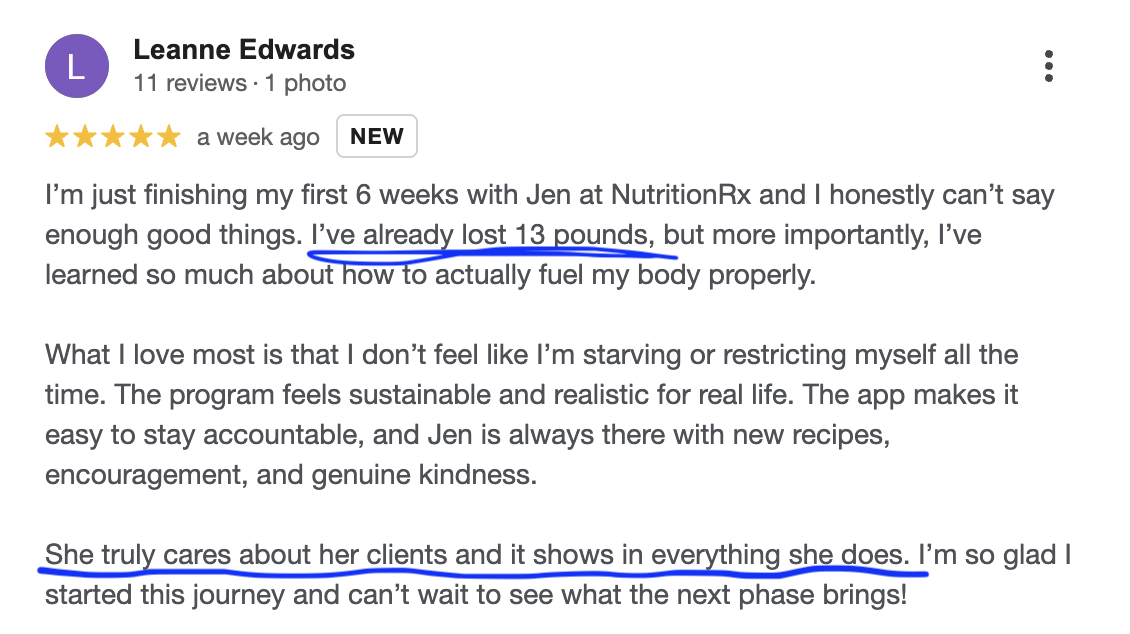Click the line "learned so much about how"
The width and height of the screenshot is (1130, 634).
[430, 275]
